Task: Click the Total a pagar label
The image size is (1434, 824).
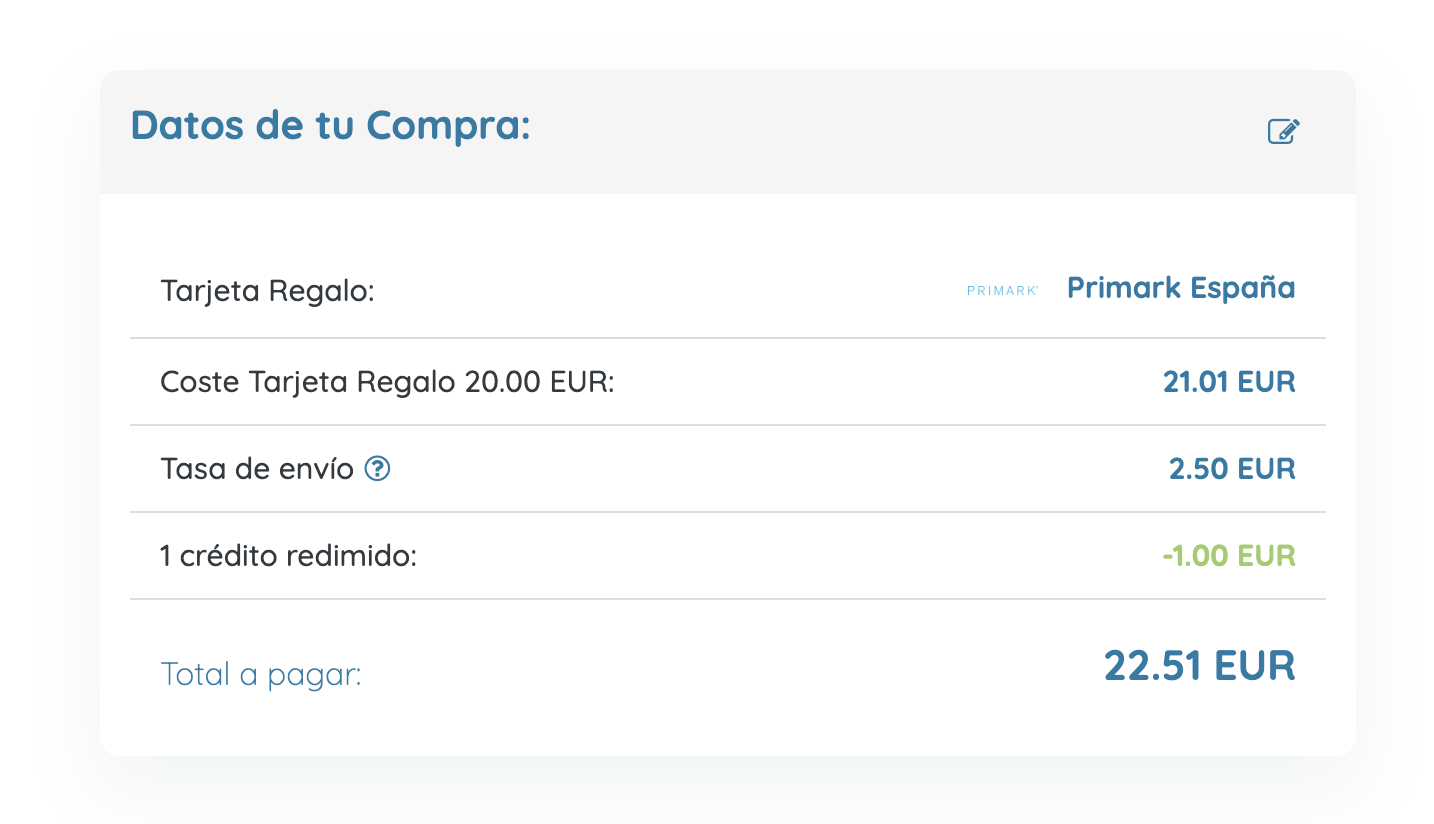Action: 261,675
